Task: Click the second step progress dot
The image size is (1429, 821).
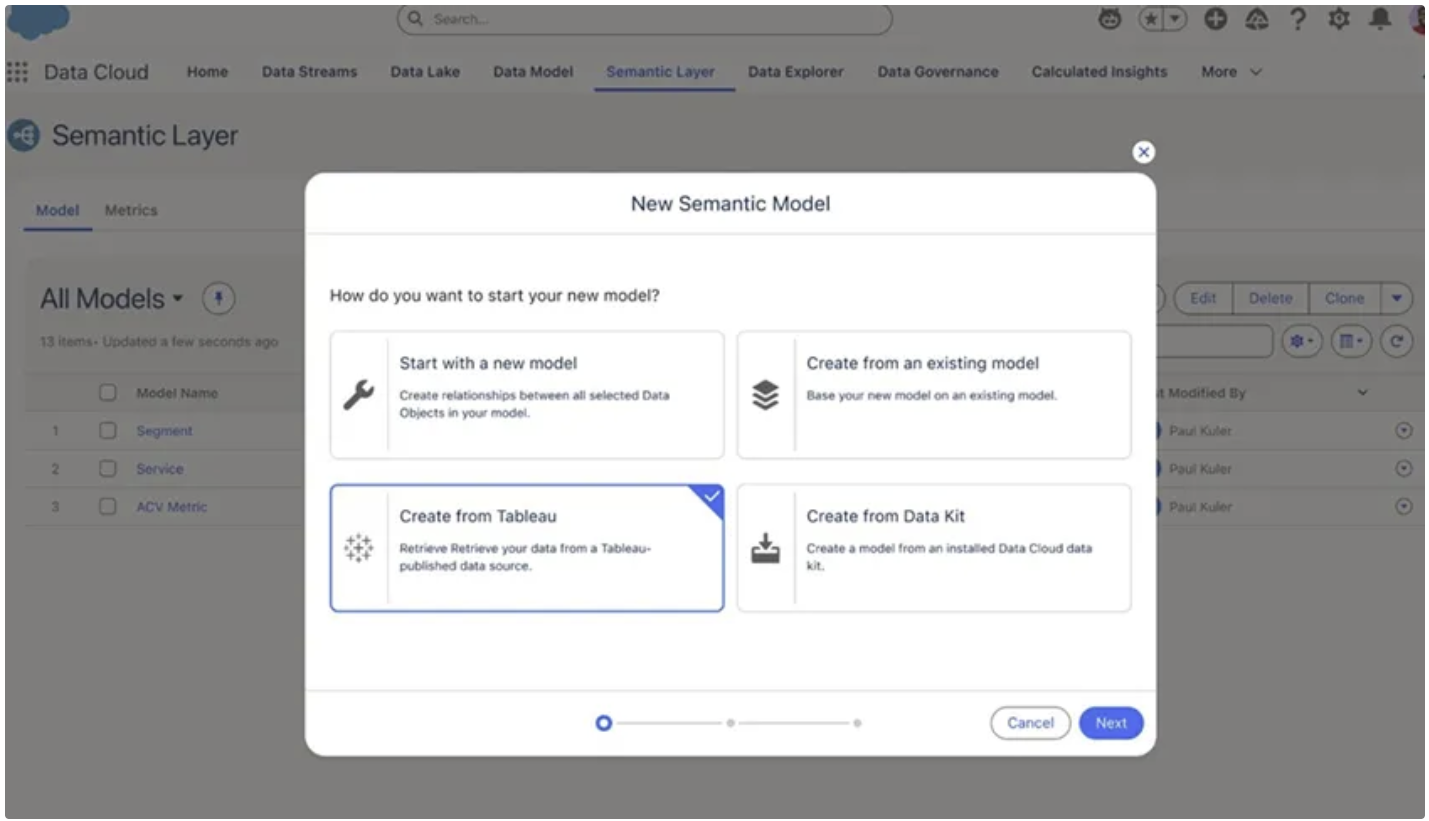Action: point(730,722)
